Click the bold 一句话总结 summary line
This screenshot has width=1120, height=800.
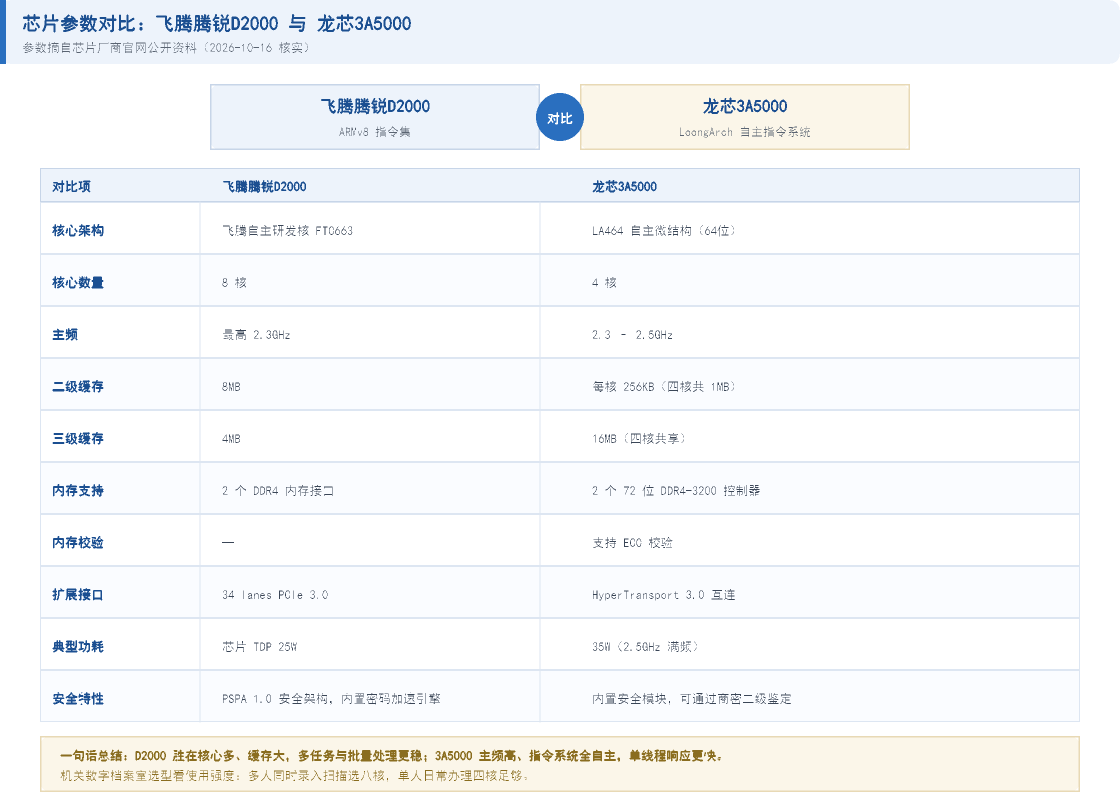[392, 756]
